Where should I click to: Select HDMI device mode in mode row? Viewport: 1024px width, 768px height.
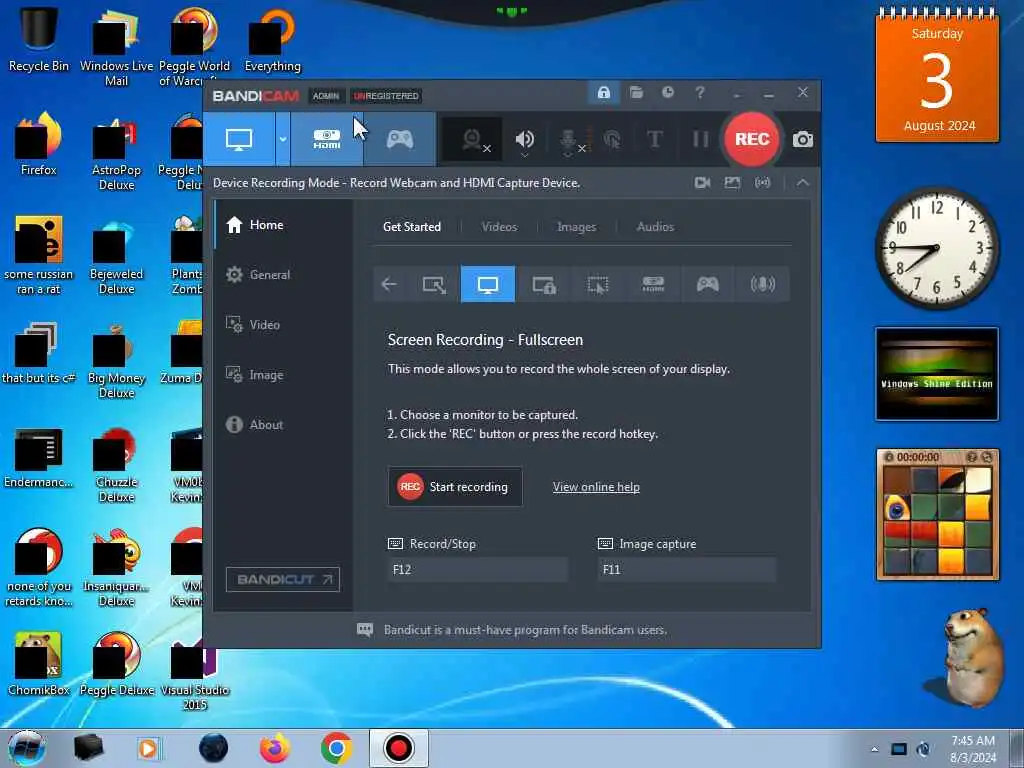click(653, 284)
